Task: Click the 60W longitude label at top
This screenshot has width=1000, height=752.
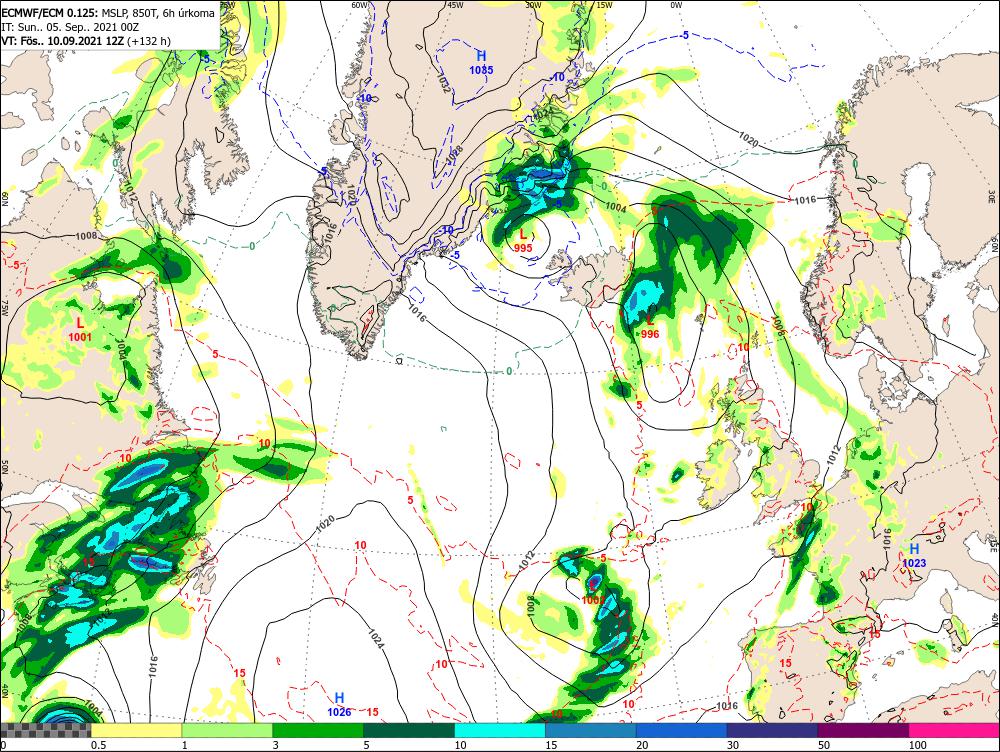Action: [x=360, y=5]
